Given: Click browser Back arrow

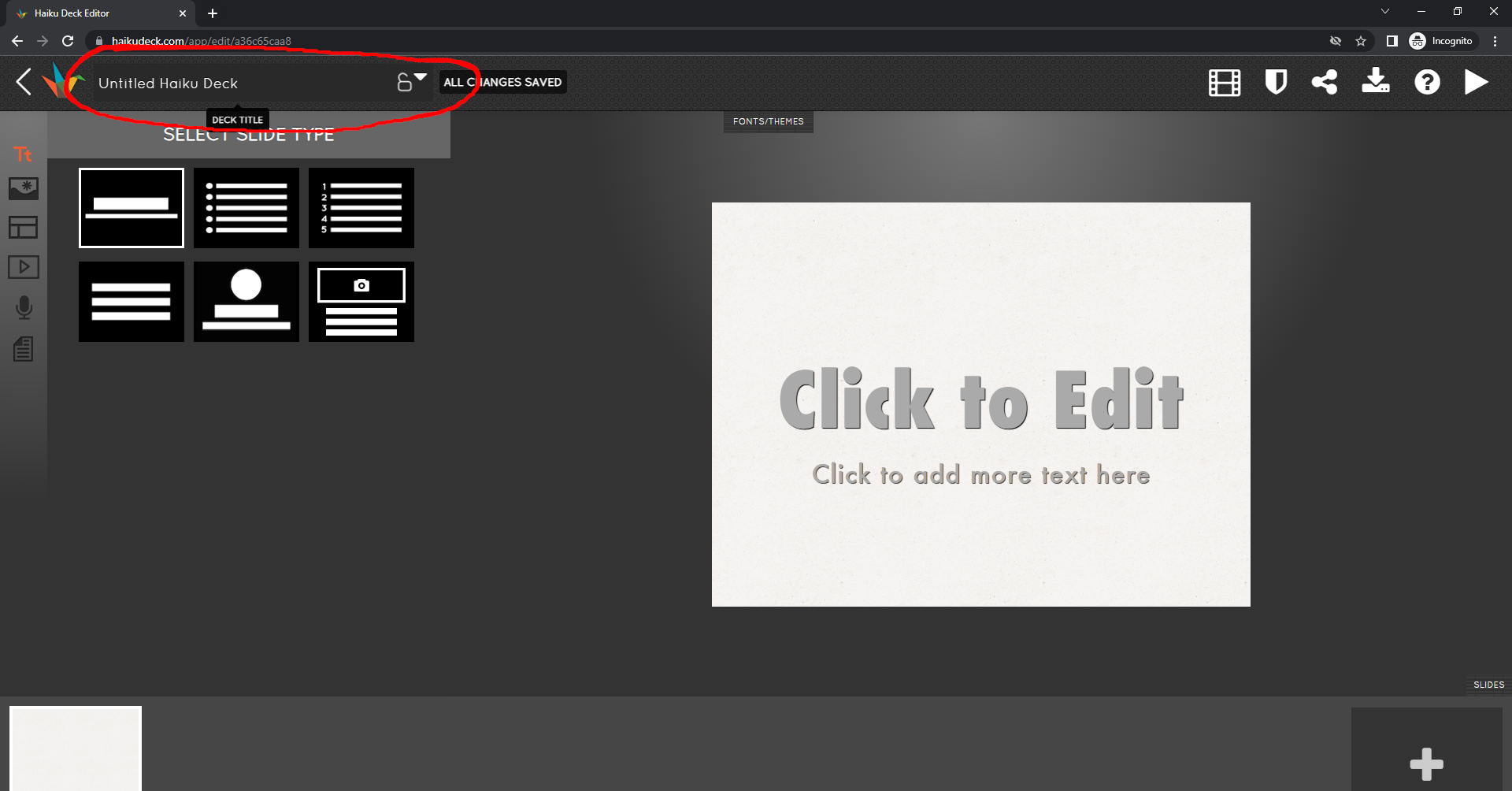Looking at the screenshot, I should pyautogui.click(x=17, y=41).
